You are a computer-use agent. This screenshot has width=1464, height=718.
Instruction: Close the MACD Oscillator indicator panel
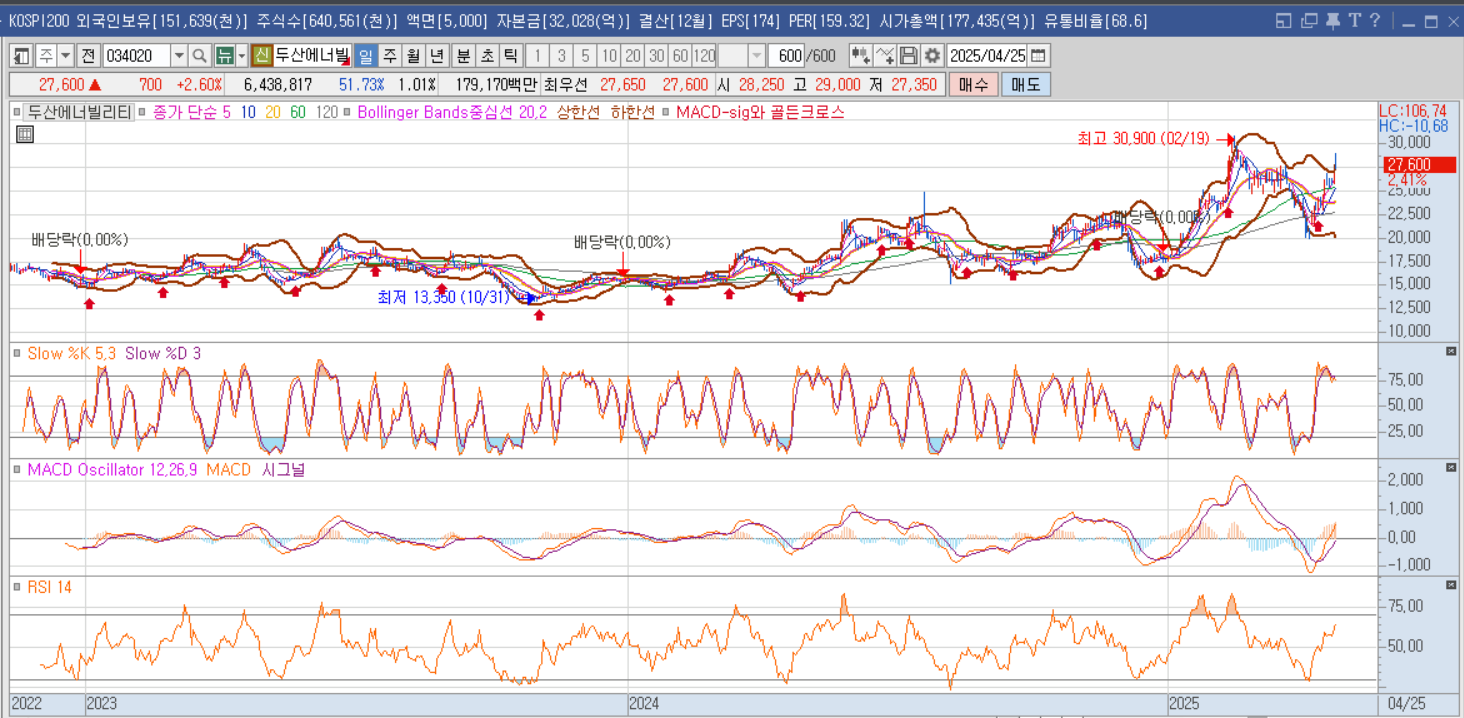click(x=1451, y=467)
